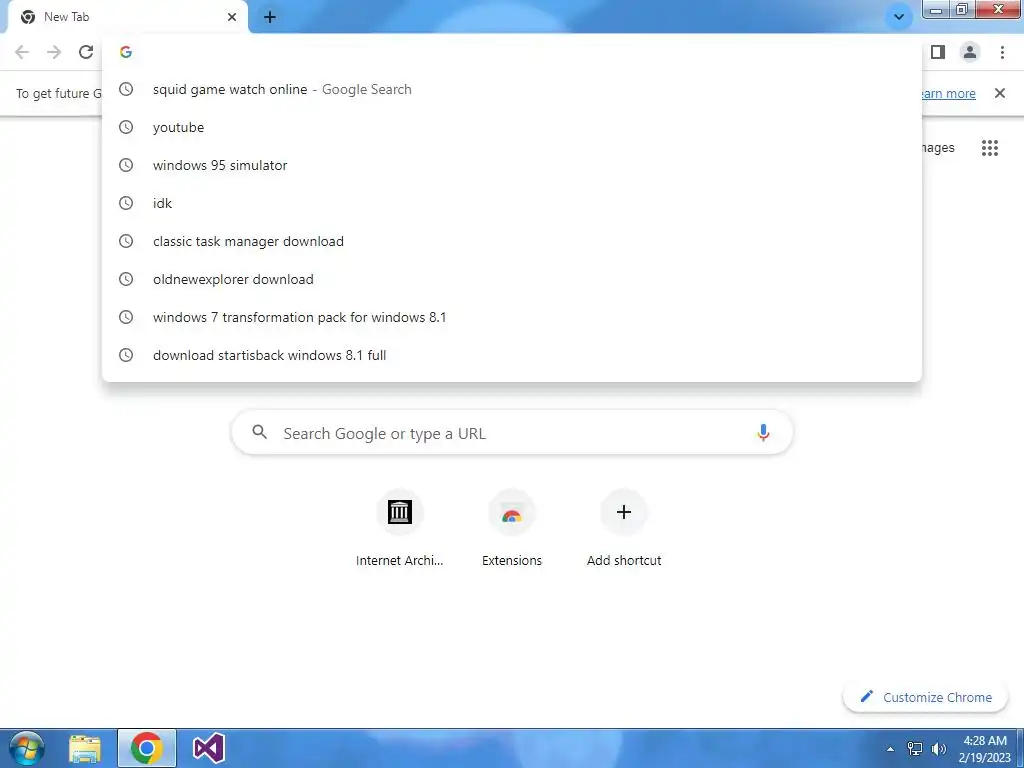Choose the youtube suggestion
This screenshot has height=768, width=1024.
coord(512,127)
